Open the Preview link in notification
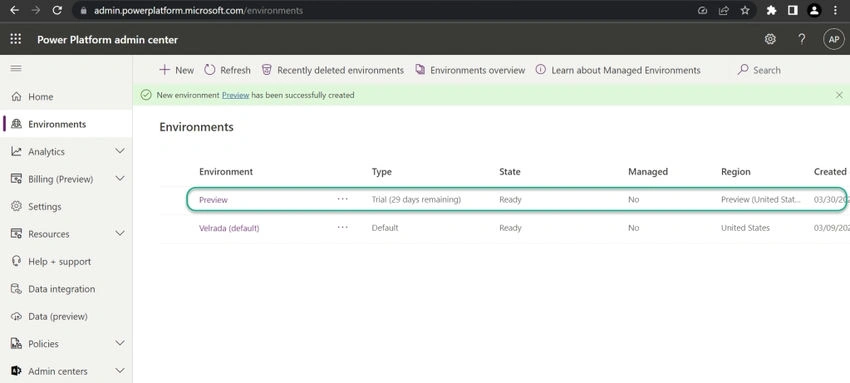The width and height of the screenshot is (850, 383). coord(235,95)
